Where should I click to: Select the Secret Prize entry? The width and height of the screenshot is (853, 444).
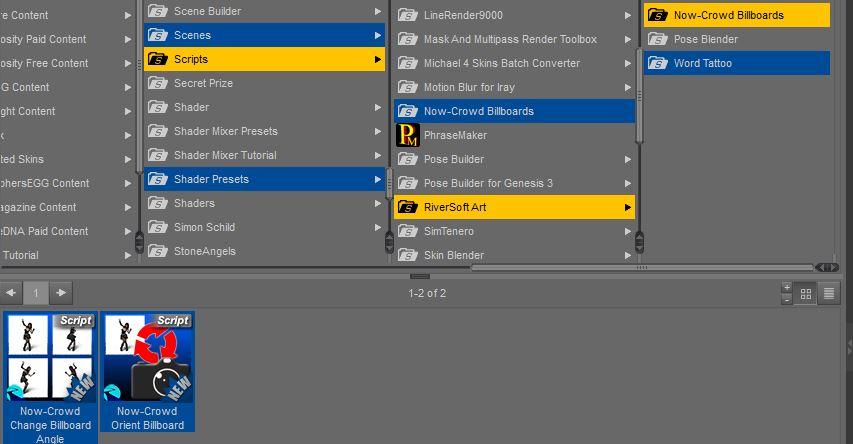pos(264,83)
